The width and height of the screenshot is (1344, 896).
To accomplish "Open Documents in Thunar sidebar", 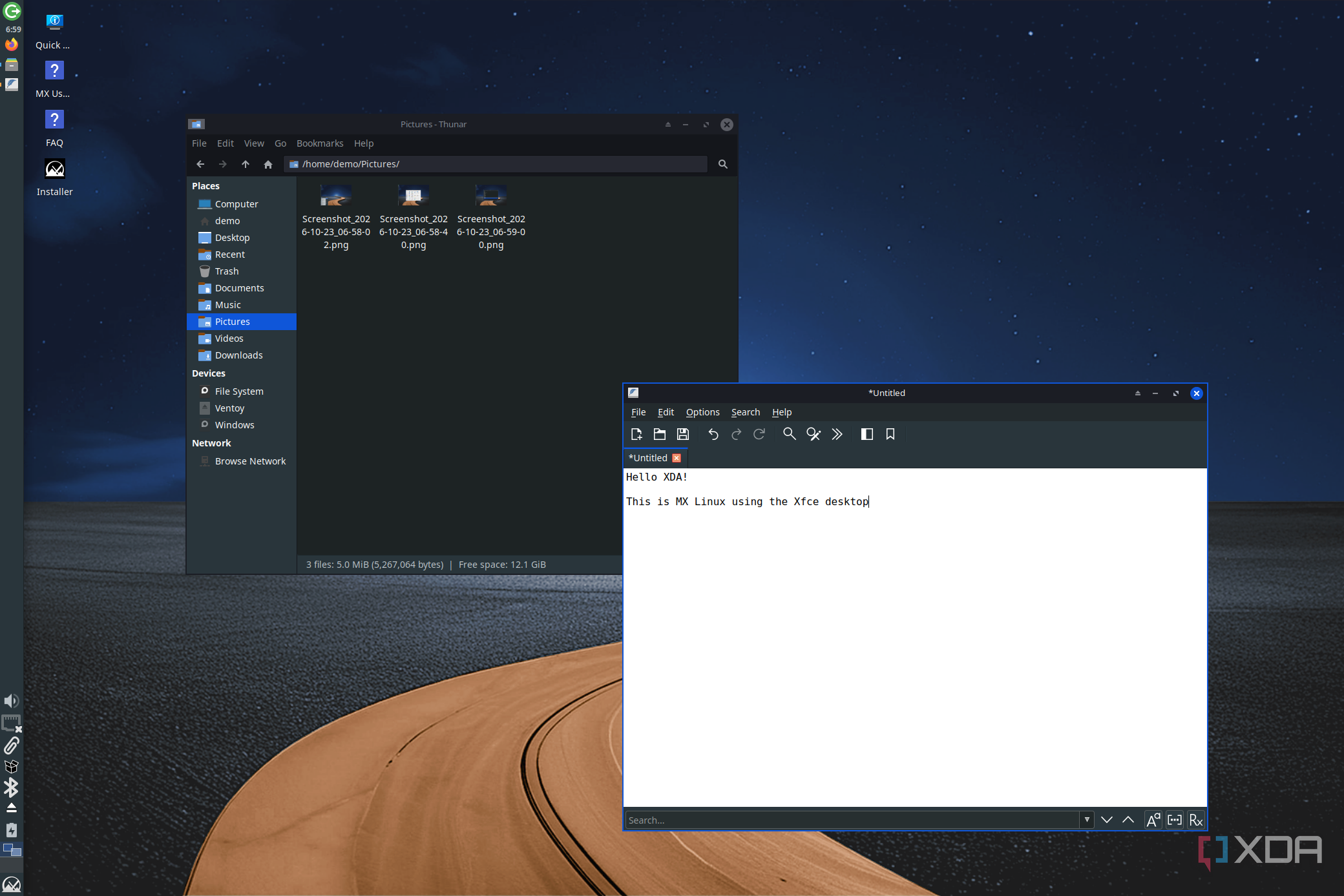I will [x=242, y=288].
